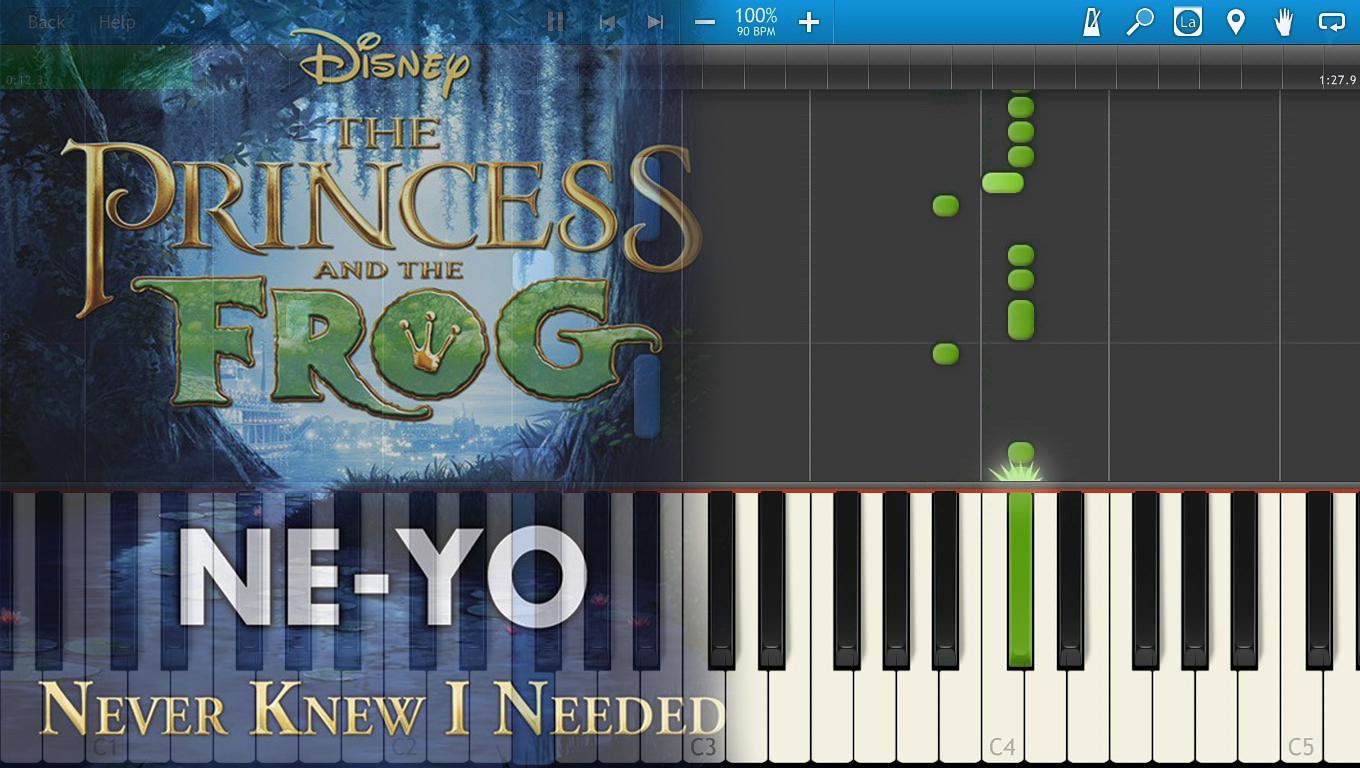
Task: Play the D4 white key right of C4
Action: [x=1045, y=716]
